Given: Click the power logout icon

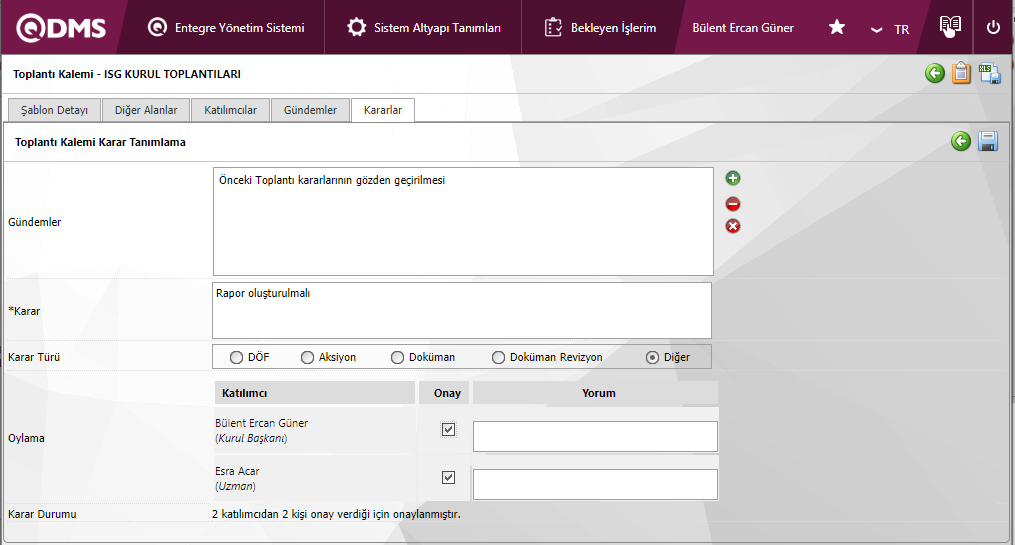Looking at the screenshot, I should (993, 27).
